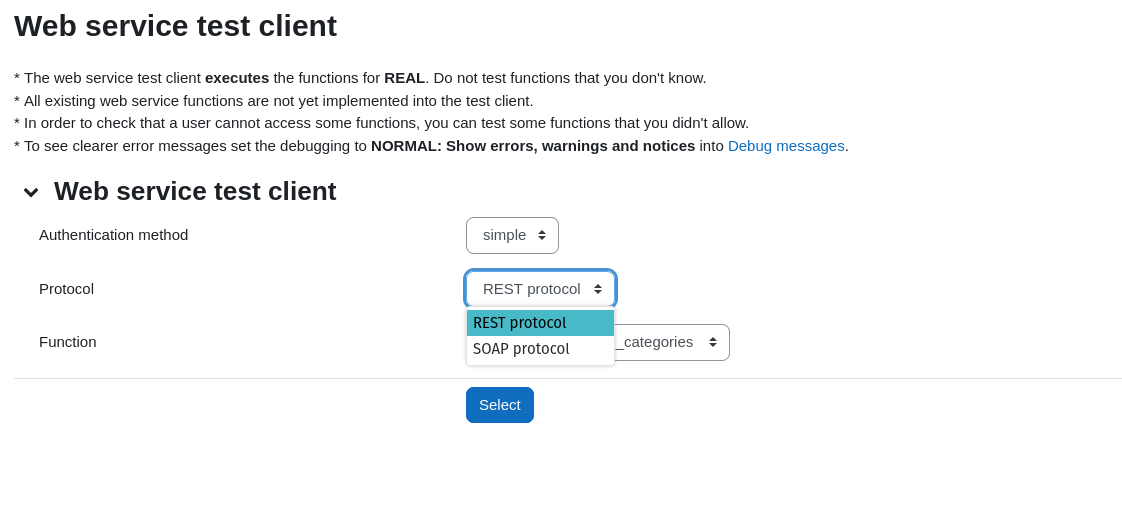Click the Protocol select box showing REST protocol

click(x=540, y=289)
